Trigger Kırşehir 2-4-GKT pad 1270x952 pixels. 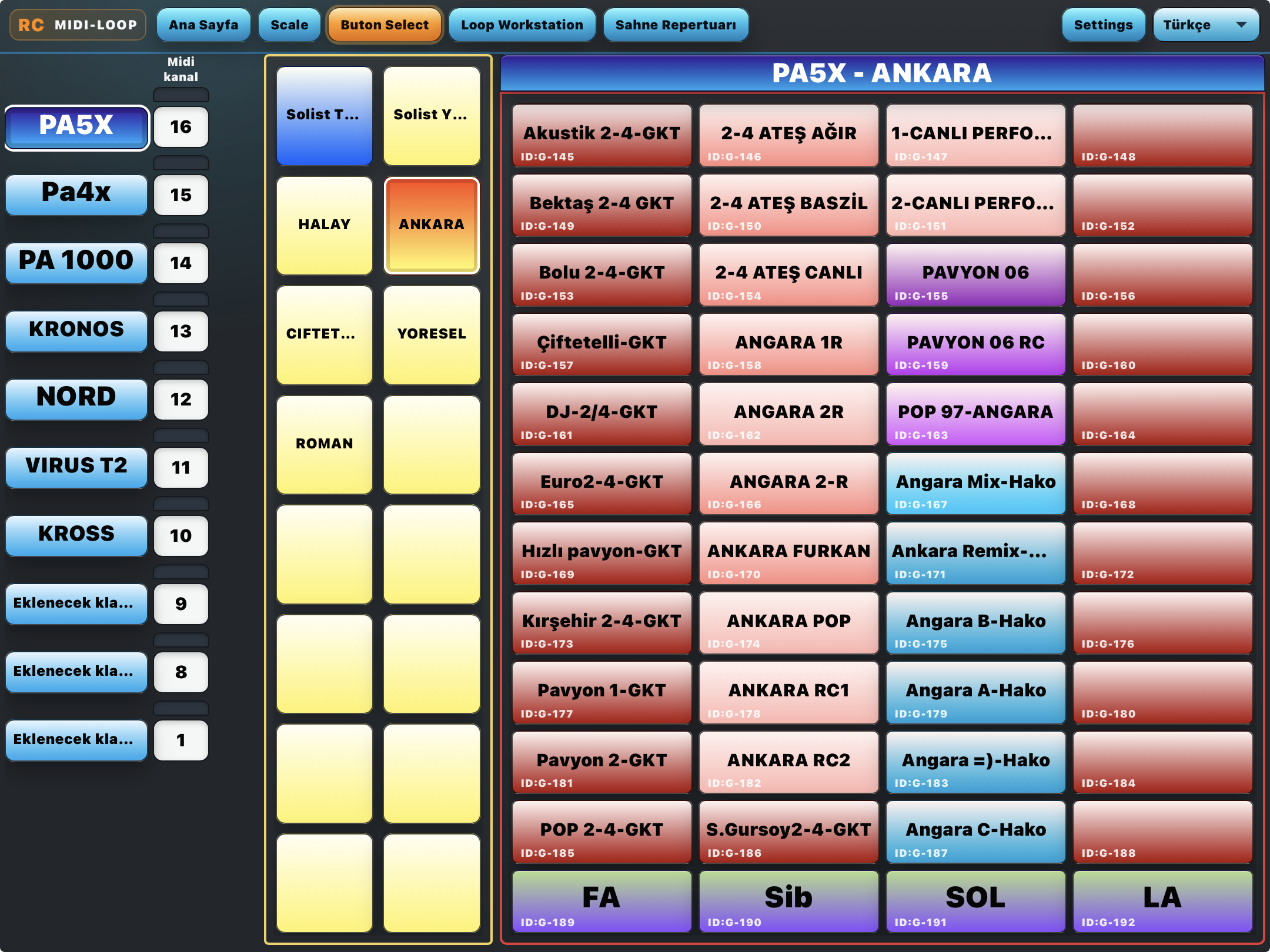(601, 624)
